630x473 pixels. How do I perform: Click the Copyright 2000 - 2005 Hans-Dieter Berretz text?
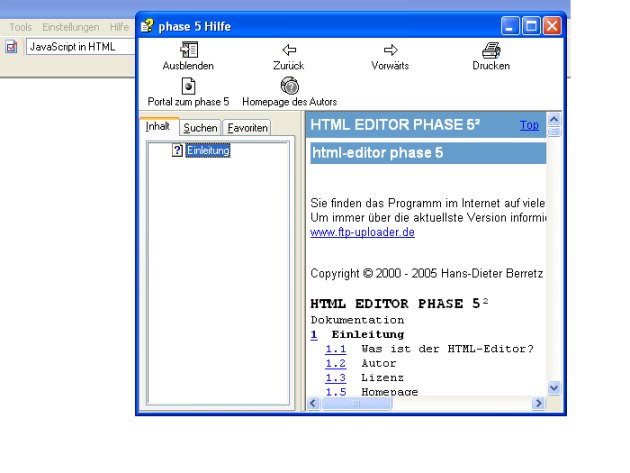click(427, 273)
